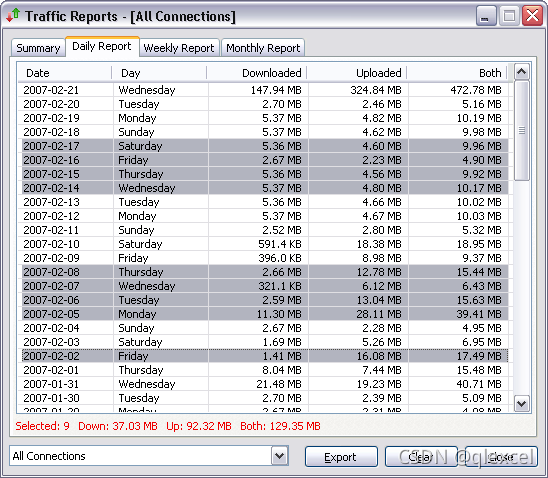Click the 18.38 MB uploaded value
The image size is (548, 478).
(x=379, y=244)
